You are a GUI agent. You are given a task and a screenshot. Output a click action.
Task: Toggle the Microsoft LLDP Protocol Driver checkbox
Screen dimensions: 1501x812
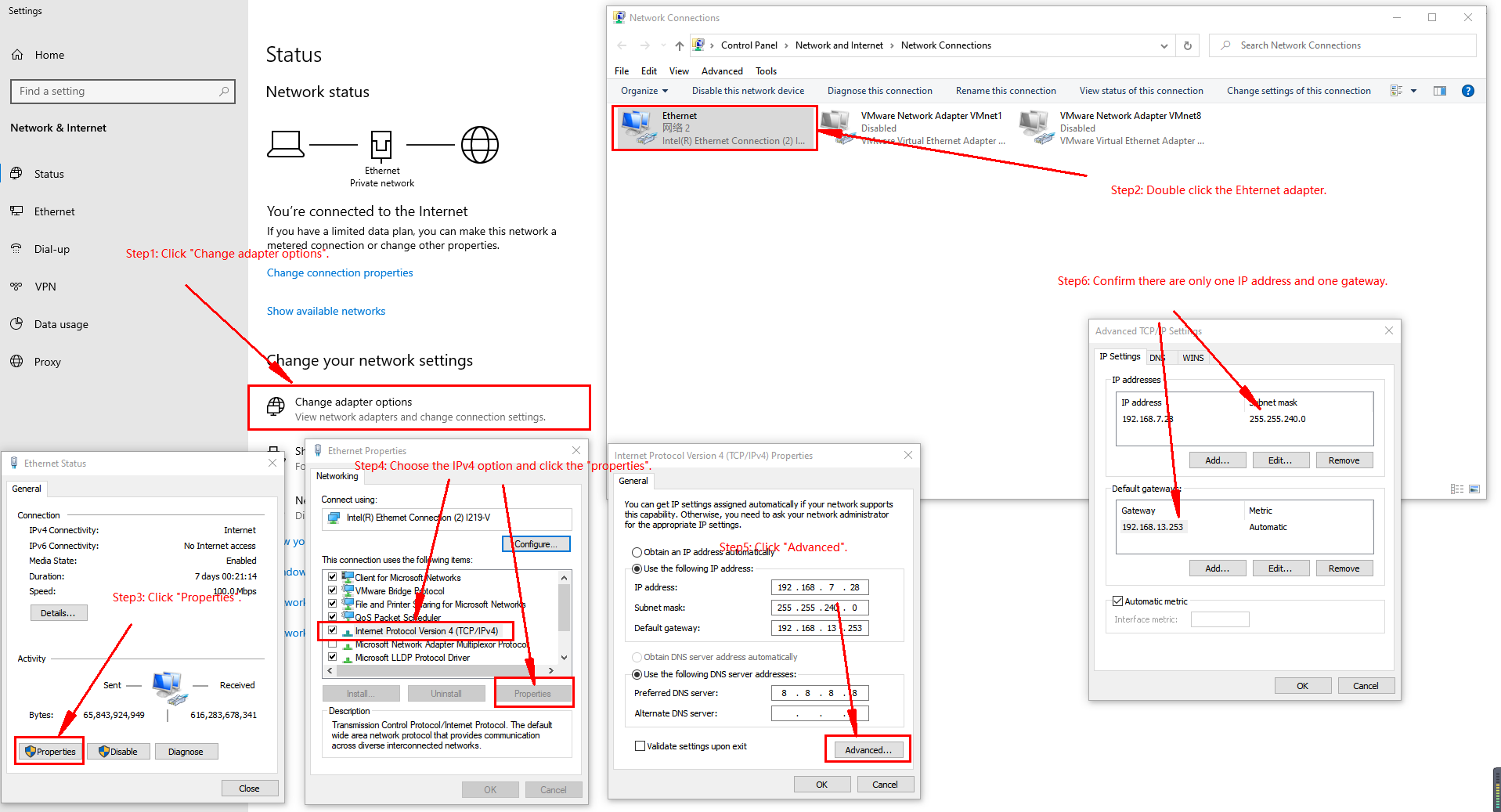point(333,657)
